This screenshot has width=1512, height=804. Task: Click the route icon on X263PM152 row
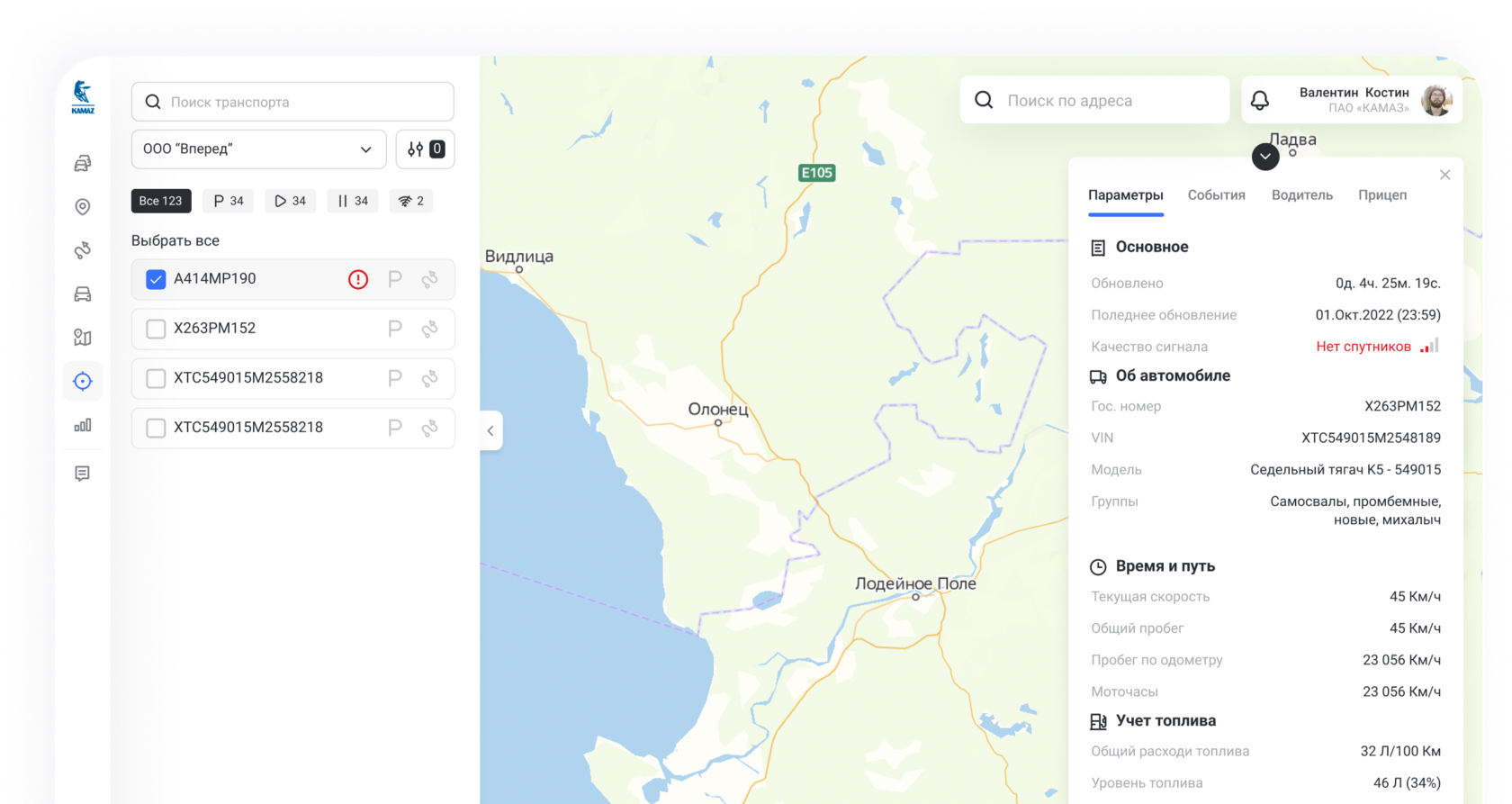click(430, 329)
